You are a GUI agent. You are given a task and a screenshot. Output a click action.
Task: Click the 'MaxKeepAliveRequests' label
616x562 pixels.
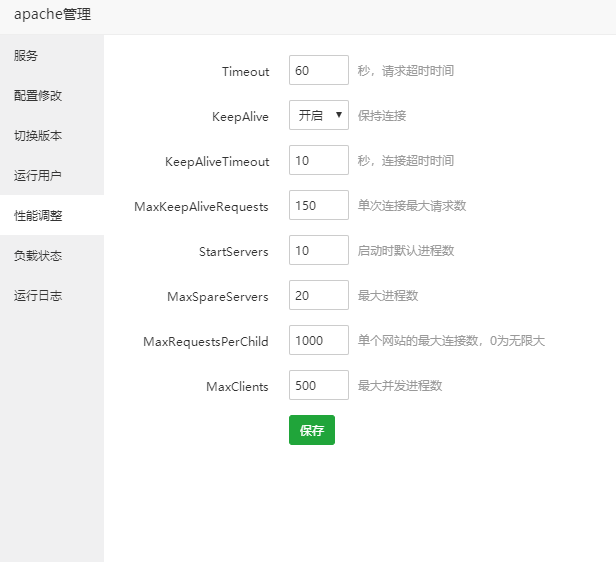[202, 207]
